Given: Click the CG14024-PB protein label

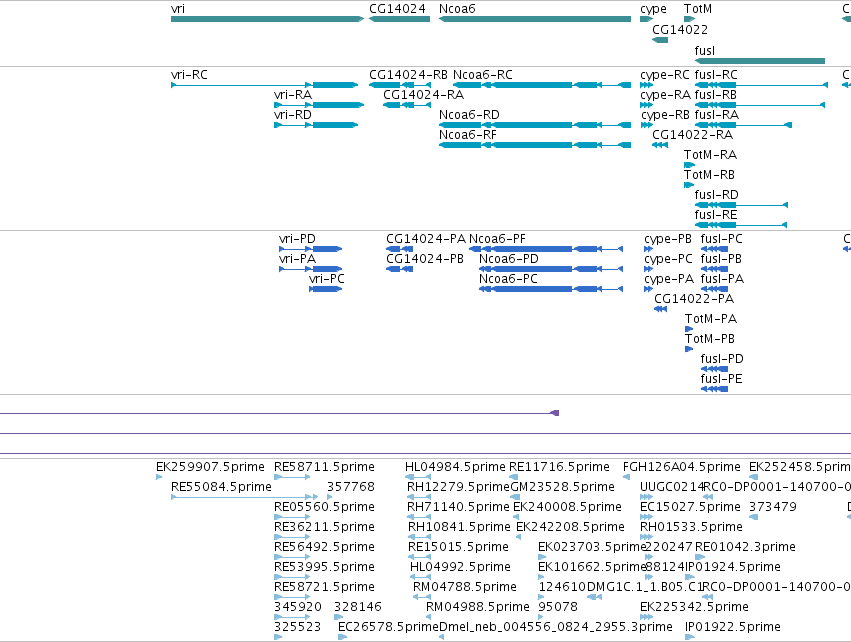Looking at the screenshot, I should tap(425, 259).
